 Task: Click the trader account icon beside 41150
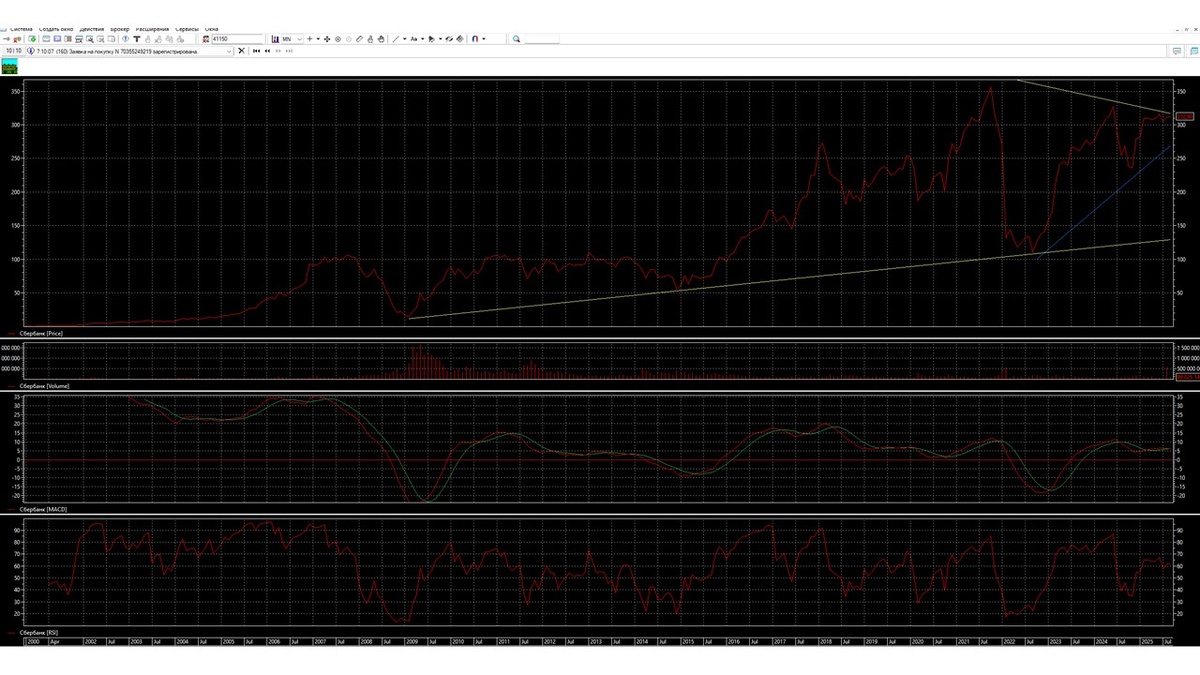point(205,39)
